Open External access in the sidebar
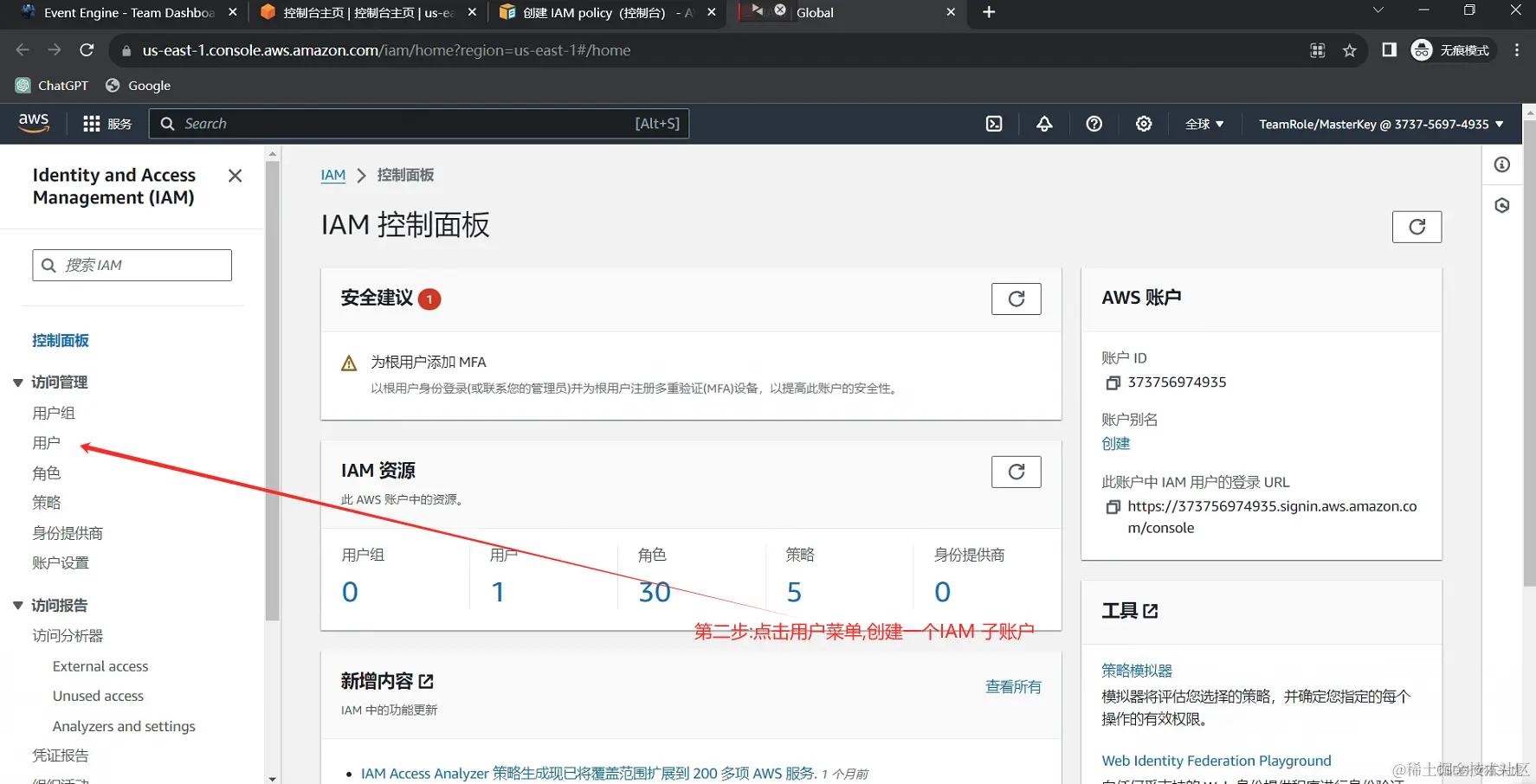 point(100,666)
